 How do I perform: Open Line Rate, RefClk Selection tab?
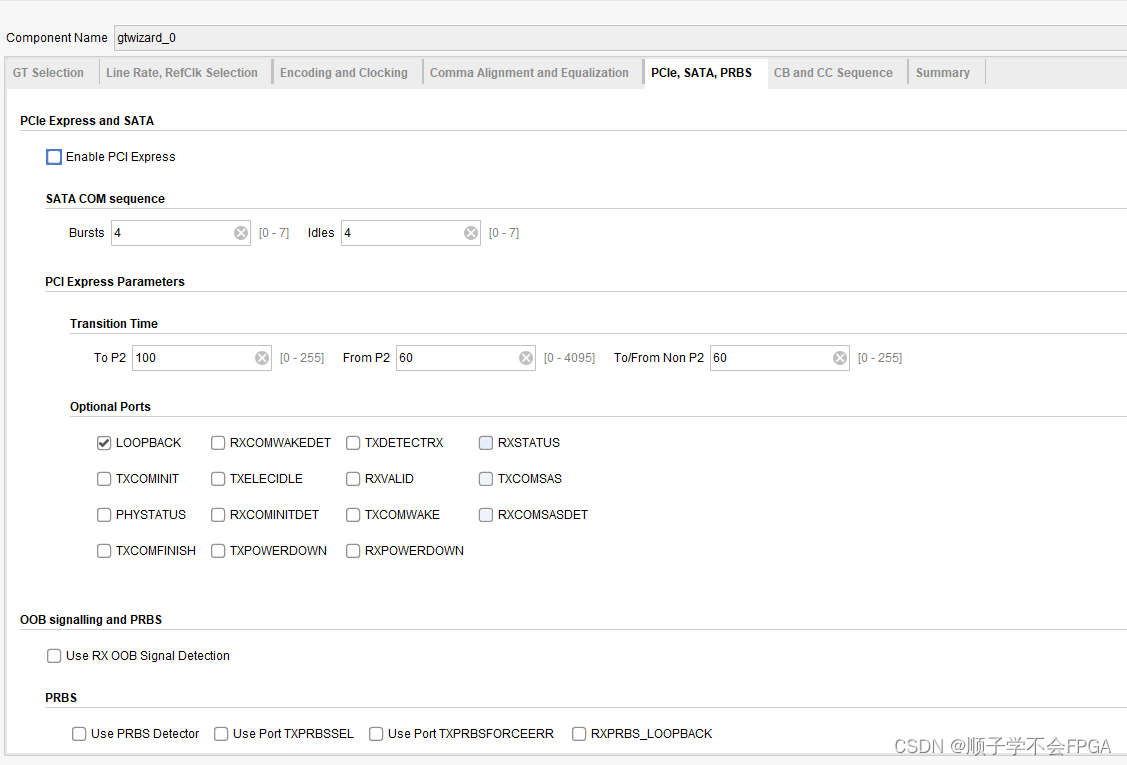click(182, 73)
